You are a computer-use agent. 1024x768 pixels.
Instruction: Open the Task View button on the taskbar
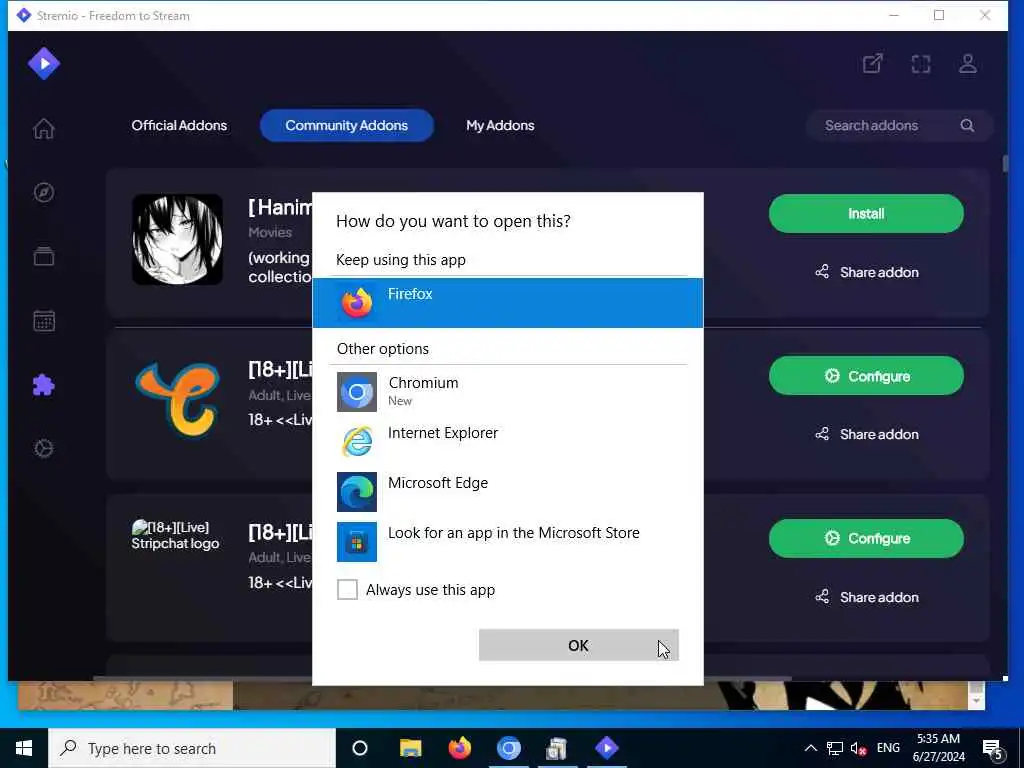click(x=360, y=748)
